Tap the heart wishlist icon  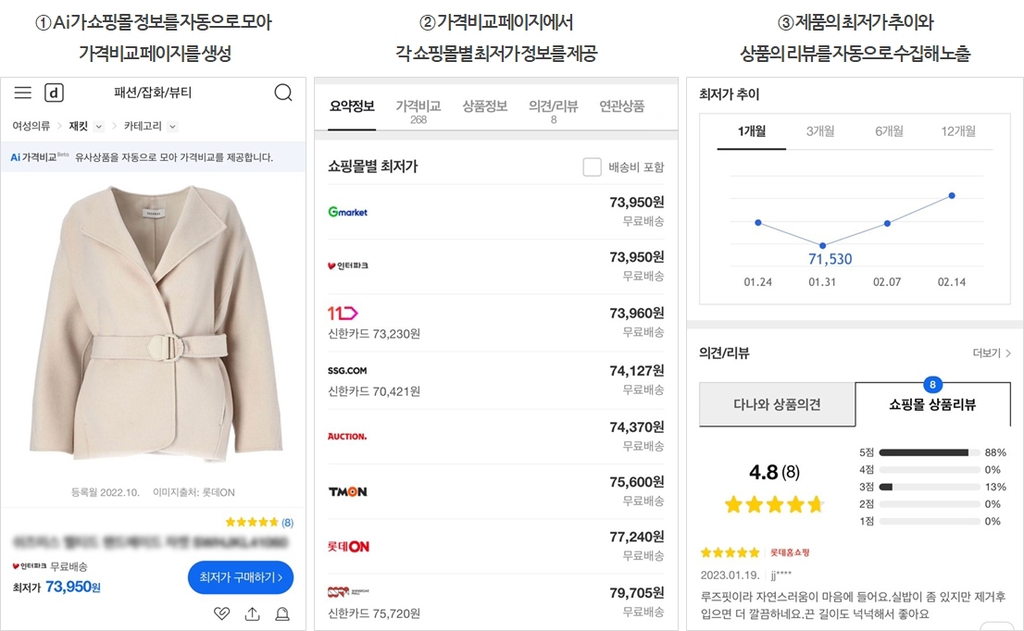coord(222,613)
